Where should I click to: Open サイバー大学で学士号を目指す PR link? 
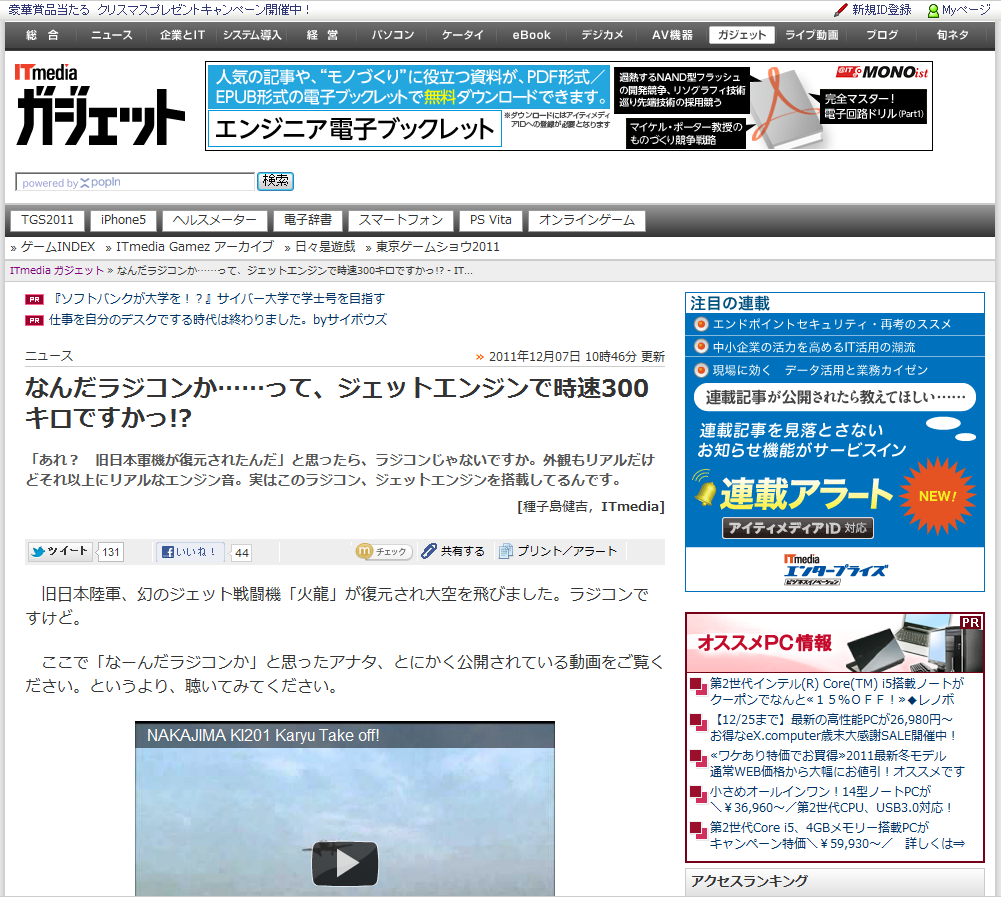pyautogui.click(x=217, y=299)
